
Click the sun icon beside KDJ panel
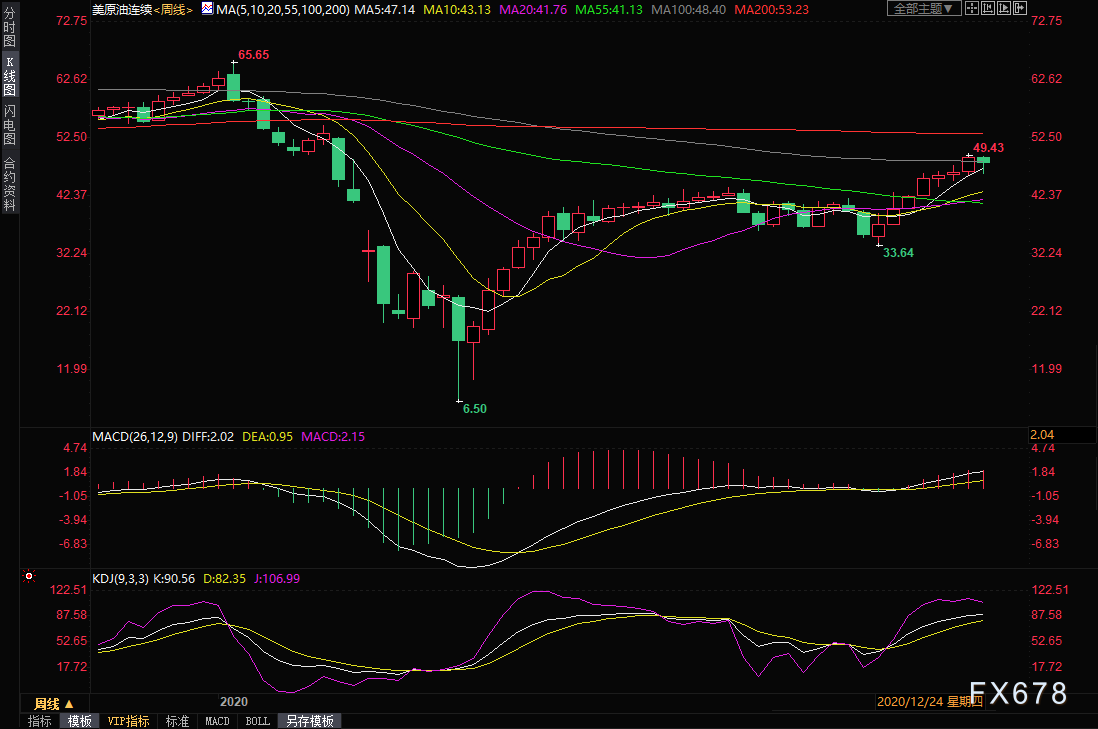[29, 576]
